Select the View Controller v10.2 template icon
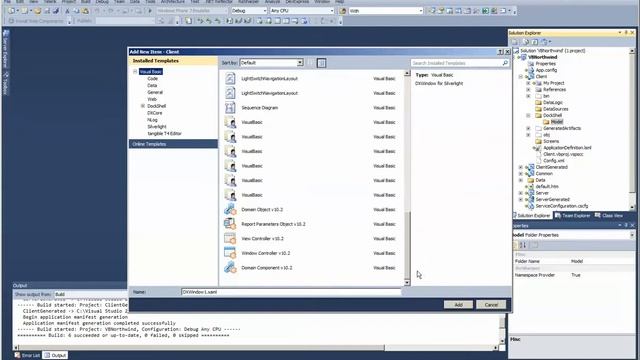The image size is (640, 360). 230,238
